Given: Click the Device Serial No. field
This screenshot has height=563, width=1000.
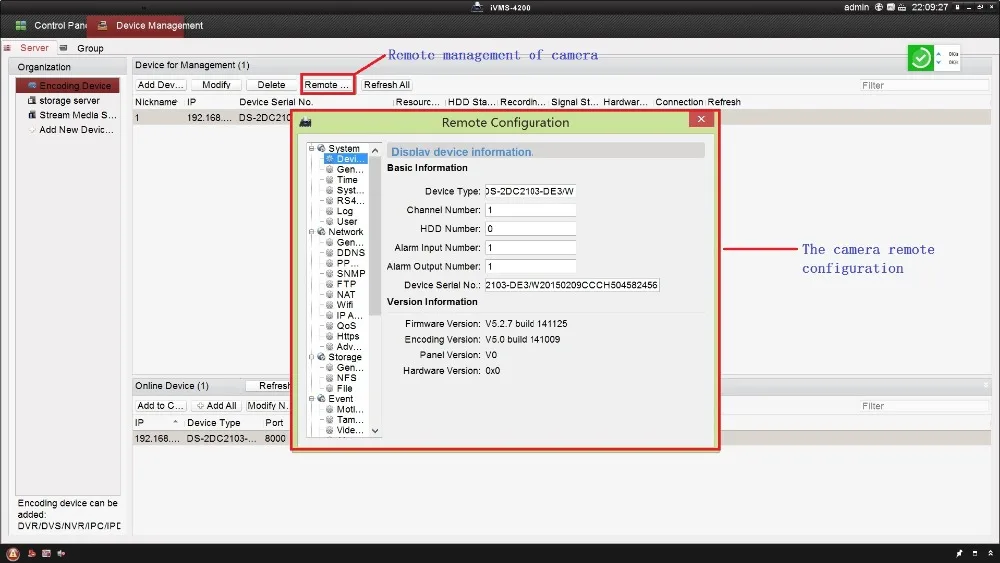Looking at the screenshot, I should (571, 285).
